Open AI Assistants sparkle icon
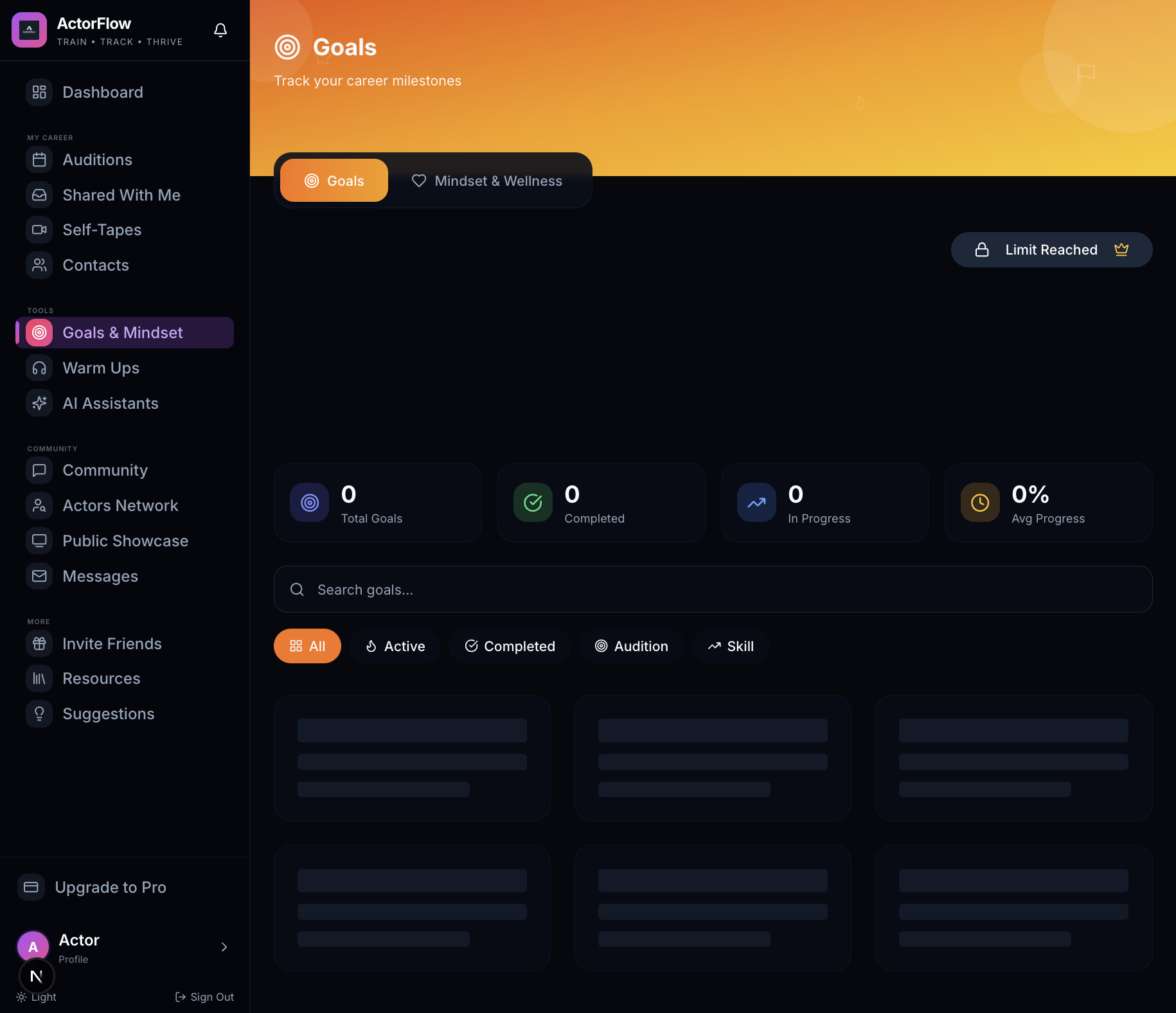Viewport: 1176px width, 1013px height. 39,403
